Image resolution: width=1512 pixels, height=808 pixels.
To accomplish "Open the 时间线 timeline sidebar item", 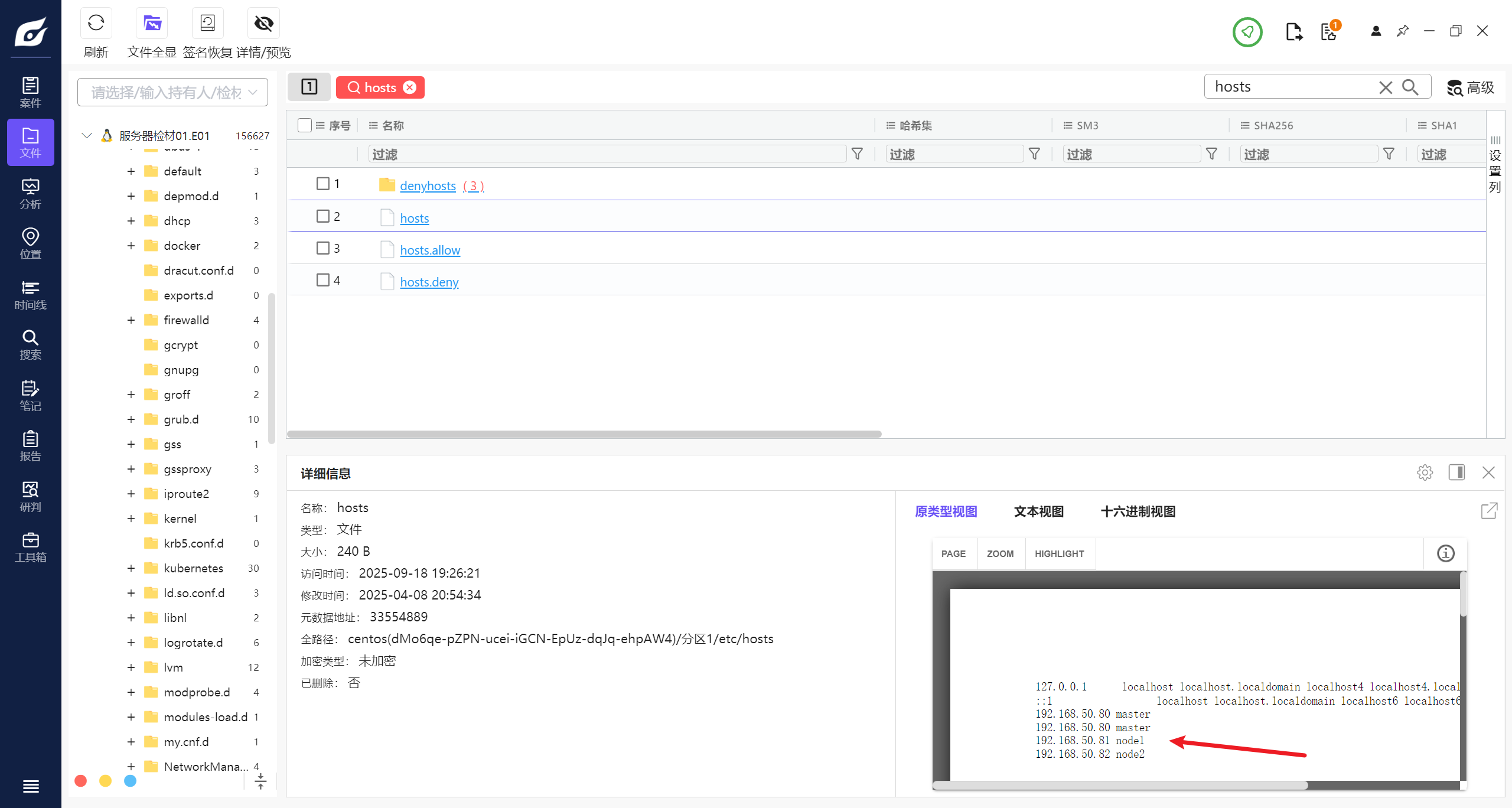I will (x=30, y=295).
